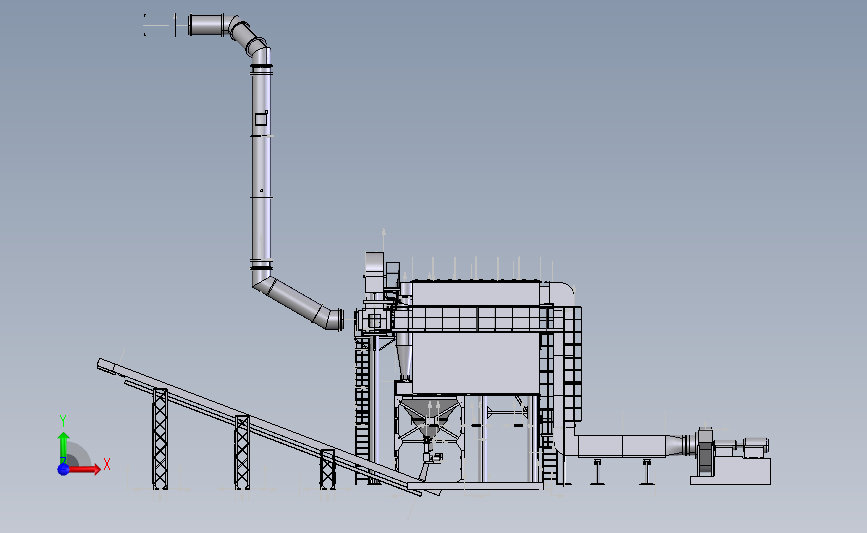
Task: Click the red X axis arrow of triad
Action: click(x=84, y=469)
